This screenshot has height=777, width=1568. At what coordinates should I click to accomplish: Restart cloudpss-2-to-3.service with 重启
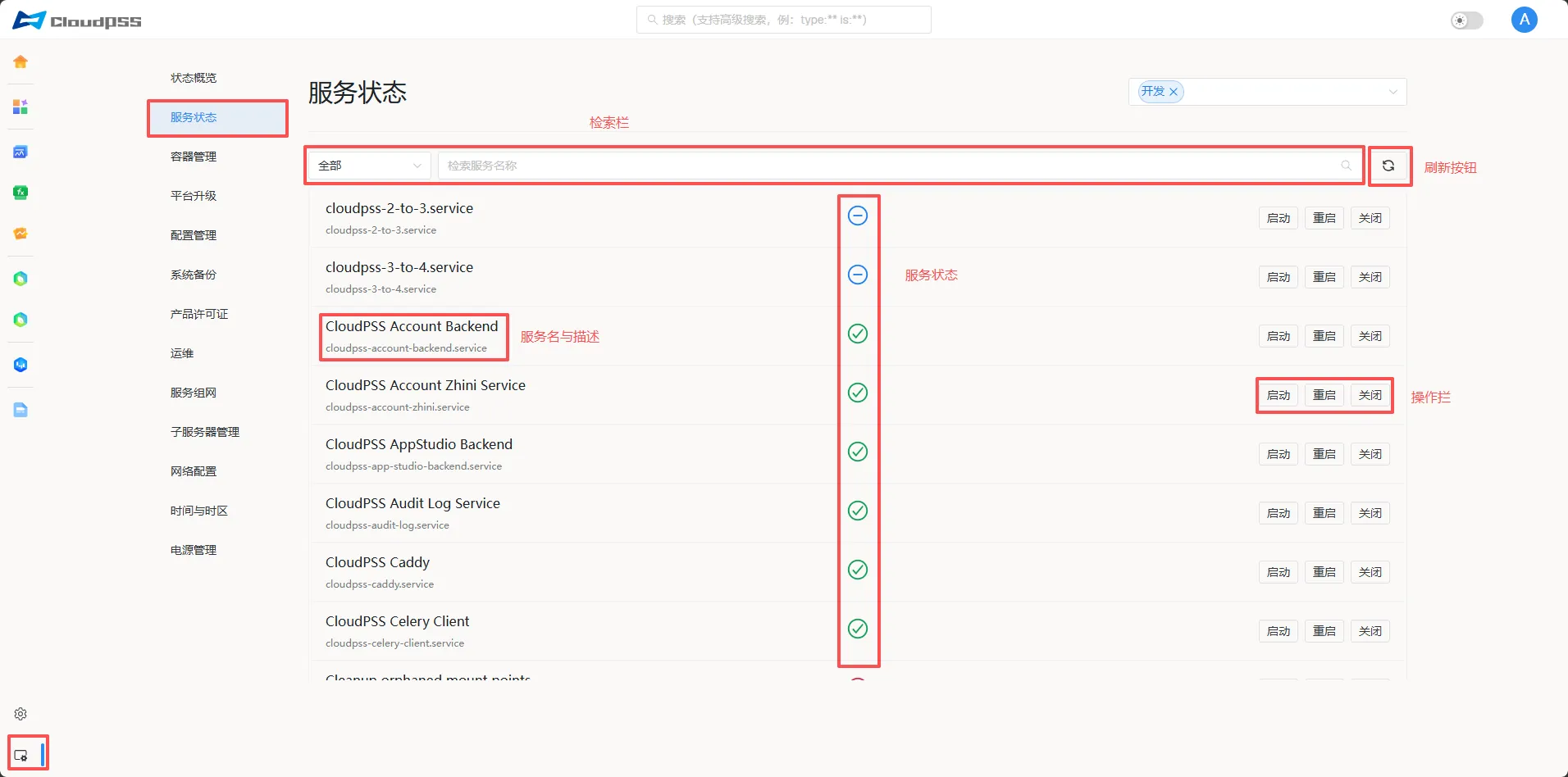[1324, 218]
